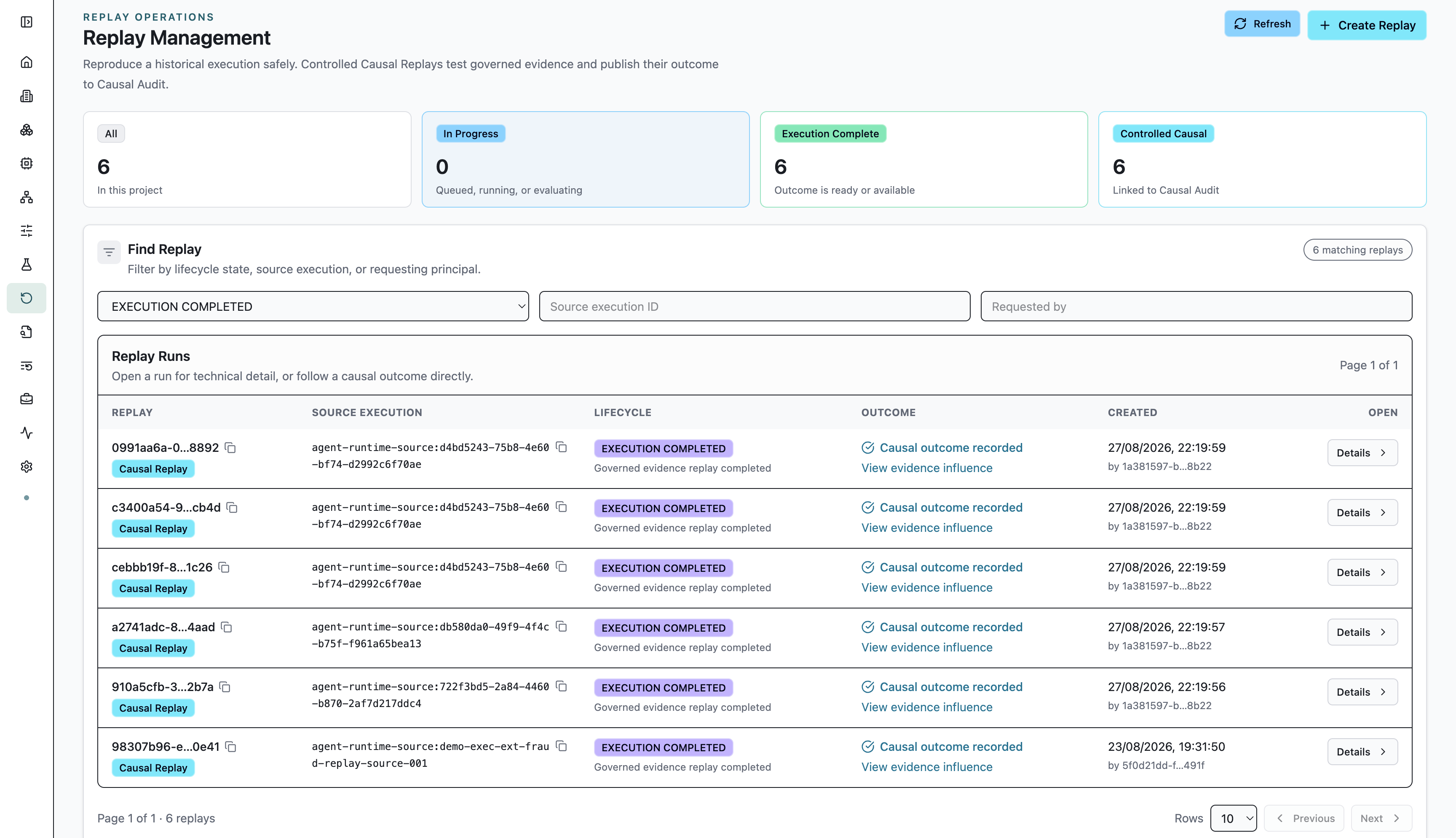1456x838 pixels.
Task: Select the All replays filter card
Action: point(247,160)
